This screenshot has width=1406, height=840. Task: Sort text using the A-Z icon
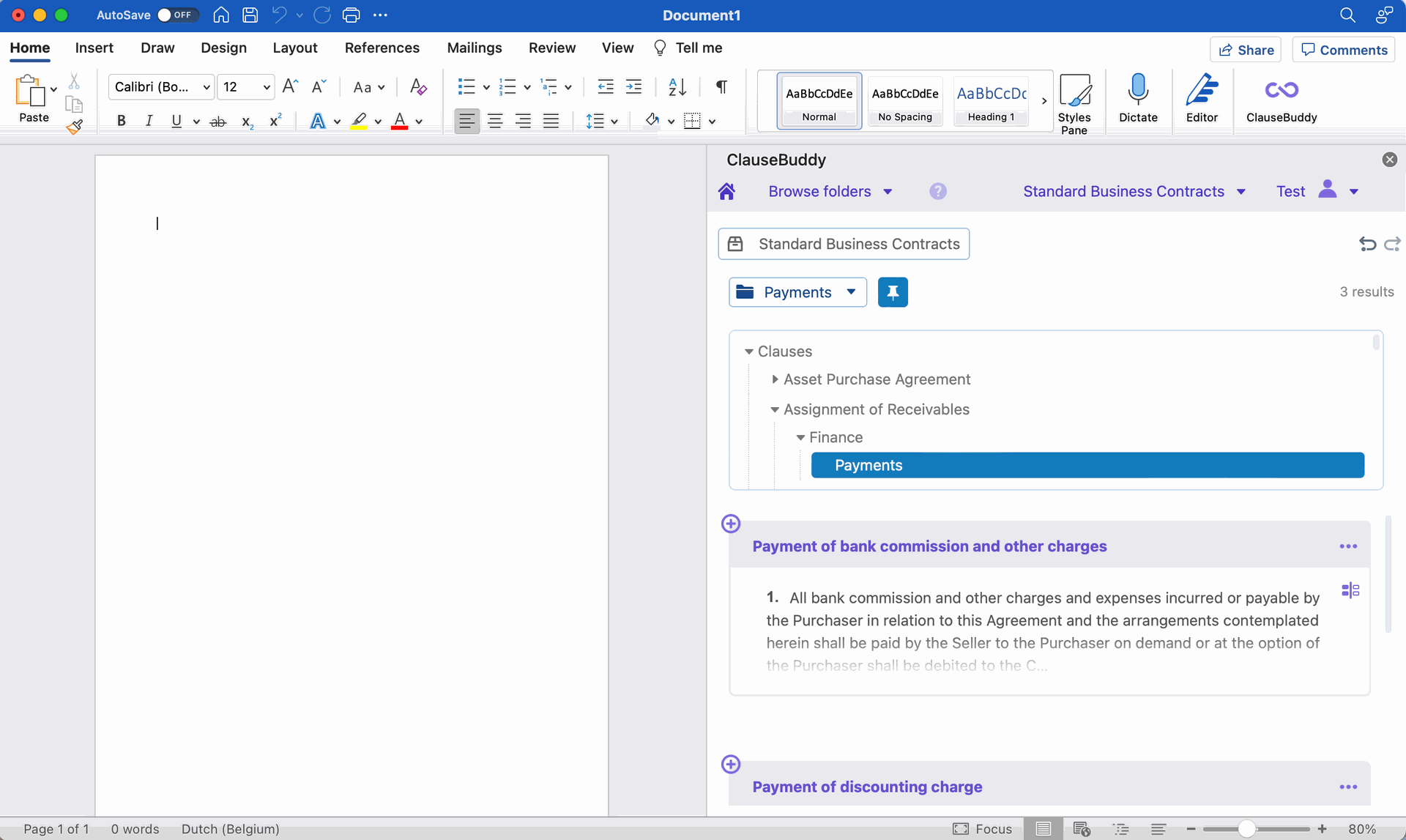click(677, 86)
